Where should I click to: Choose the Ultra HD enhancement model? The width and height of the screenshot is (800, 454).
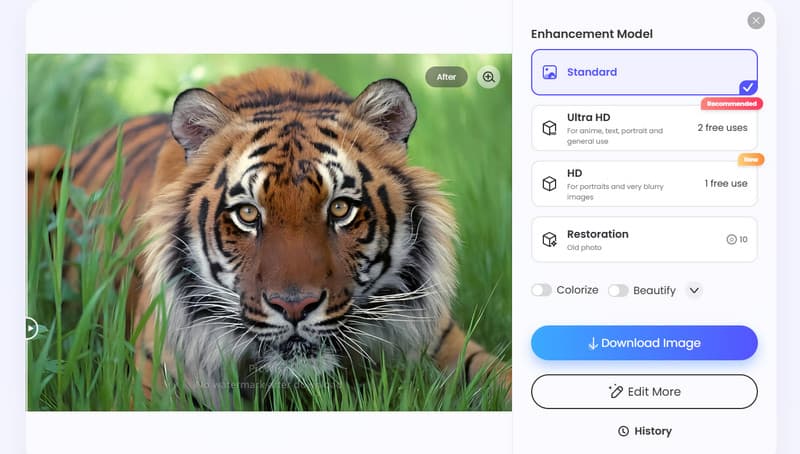(644, 128)
